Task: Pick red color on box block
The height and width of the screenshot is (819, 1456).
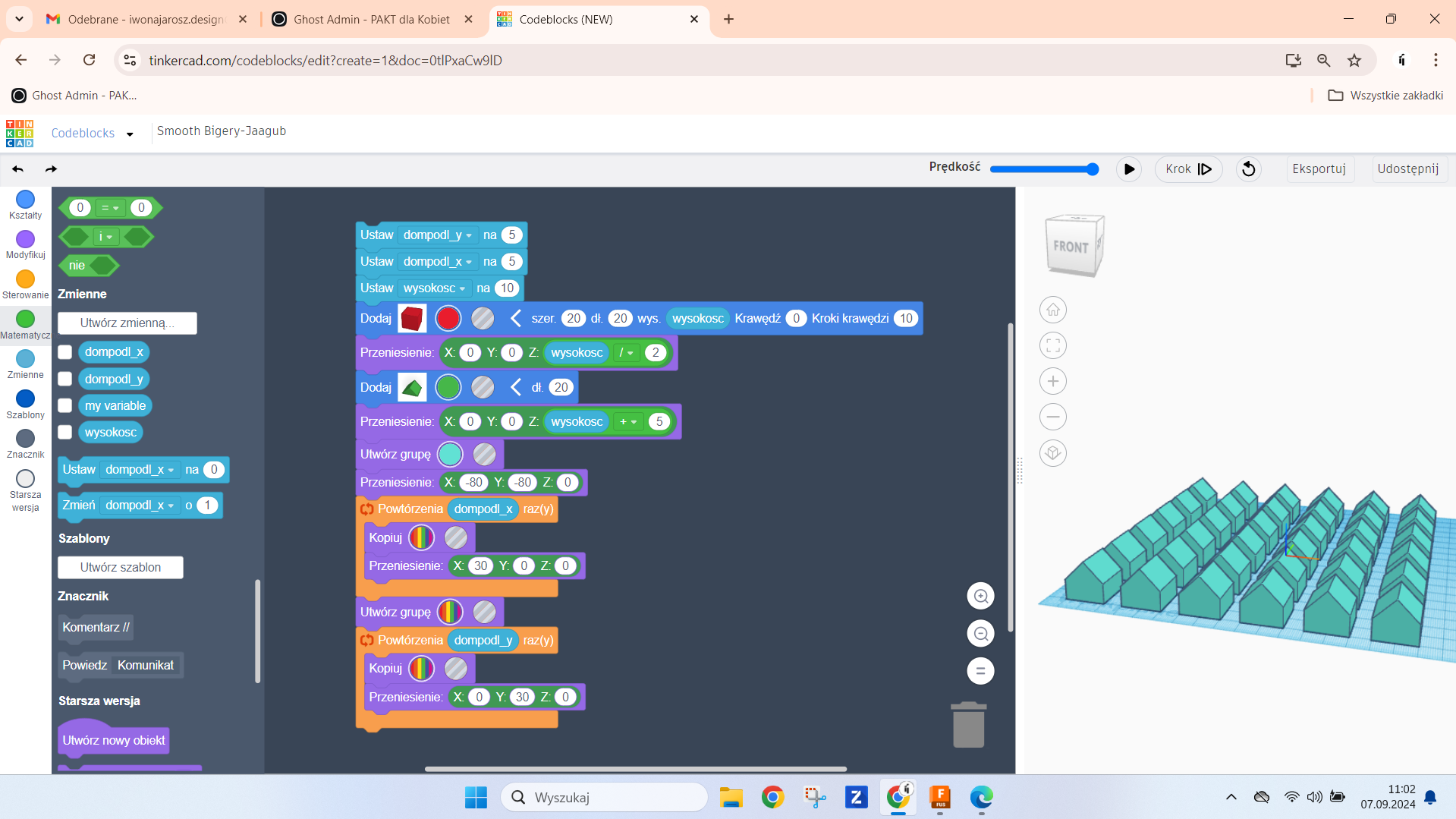Action: [x=448, y=318]
